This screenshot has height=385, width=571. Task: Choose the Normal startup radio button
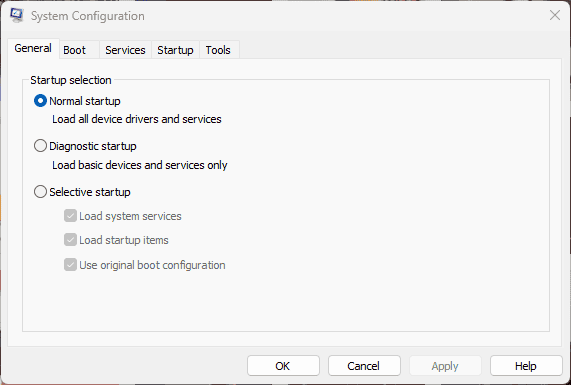[40, 101]
